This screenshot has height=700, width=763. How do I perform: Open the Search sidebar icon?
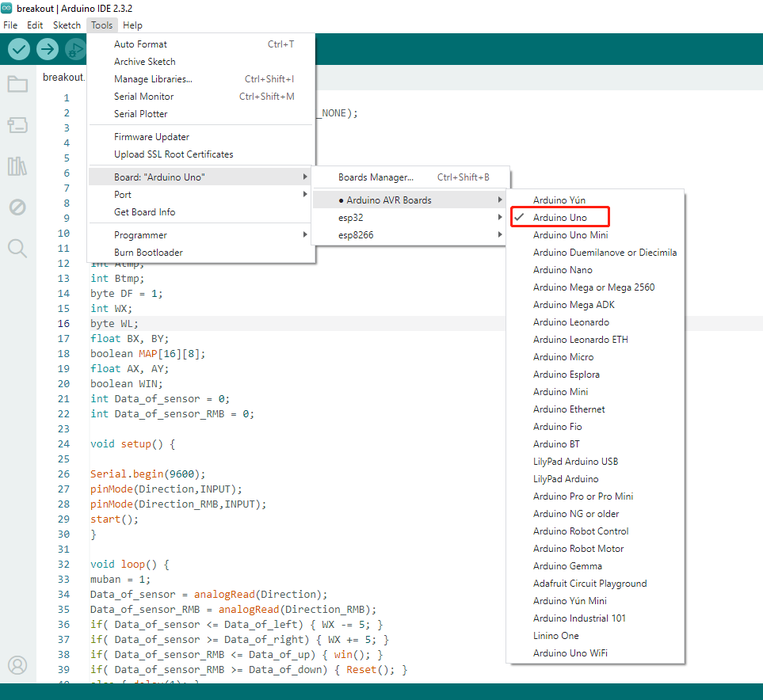point(18,248)
